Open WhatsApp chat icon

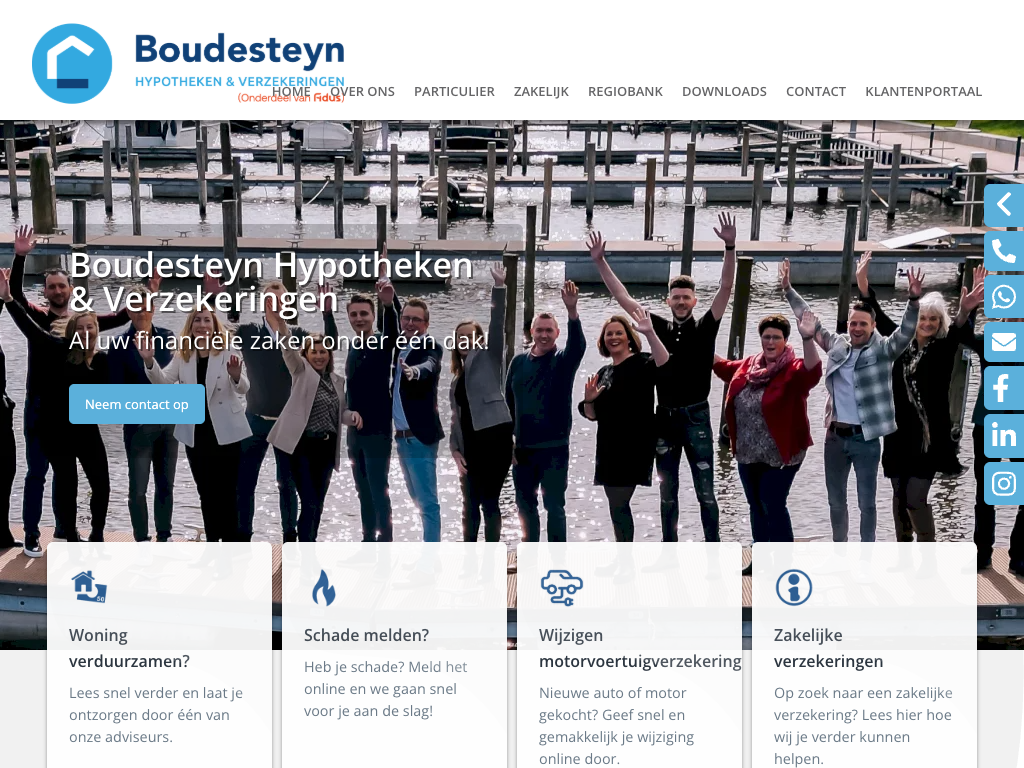click(x=1004, y=297)
